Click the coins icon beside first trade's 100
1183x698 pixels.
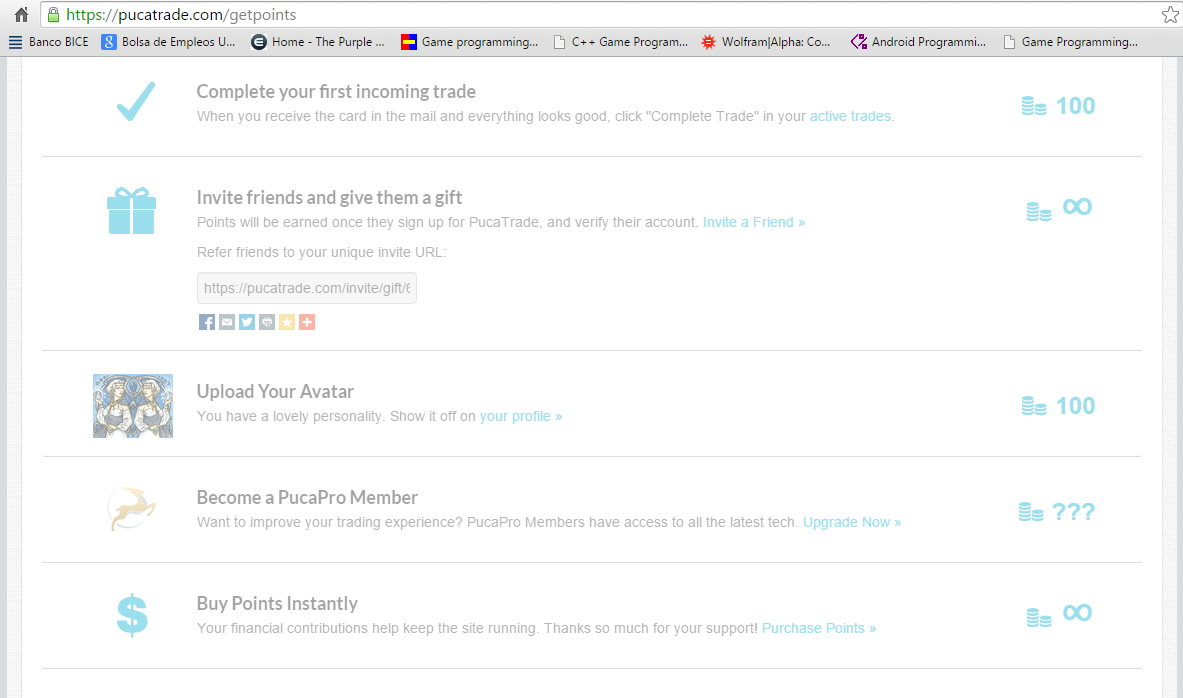coord(1034,106)
